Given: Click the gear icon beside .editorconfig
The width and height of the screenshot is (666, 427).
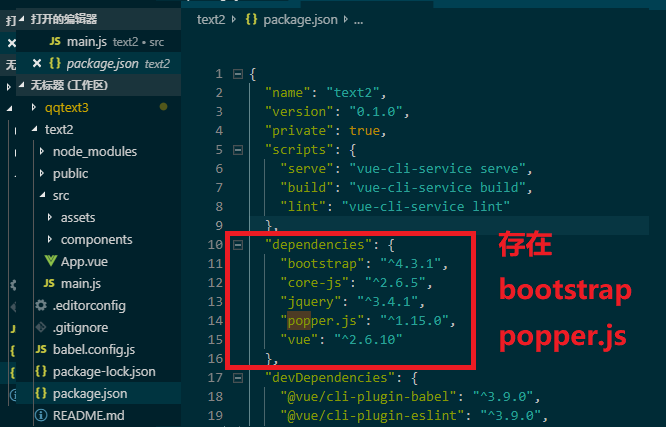Looking at the screenshot, I should click(41, 305).
